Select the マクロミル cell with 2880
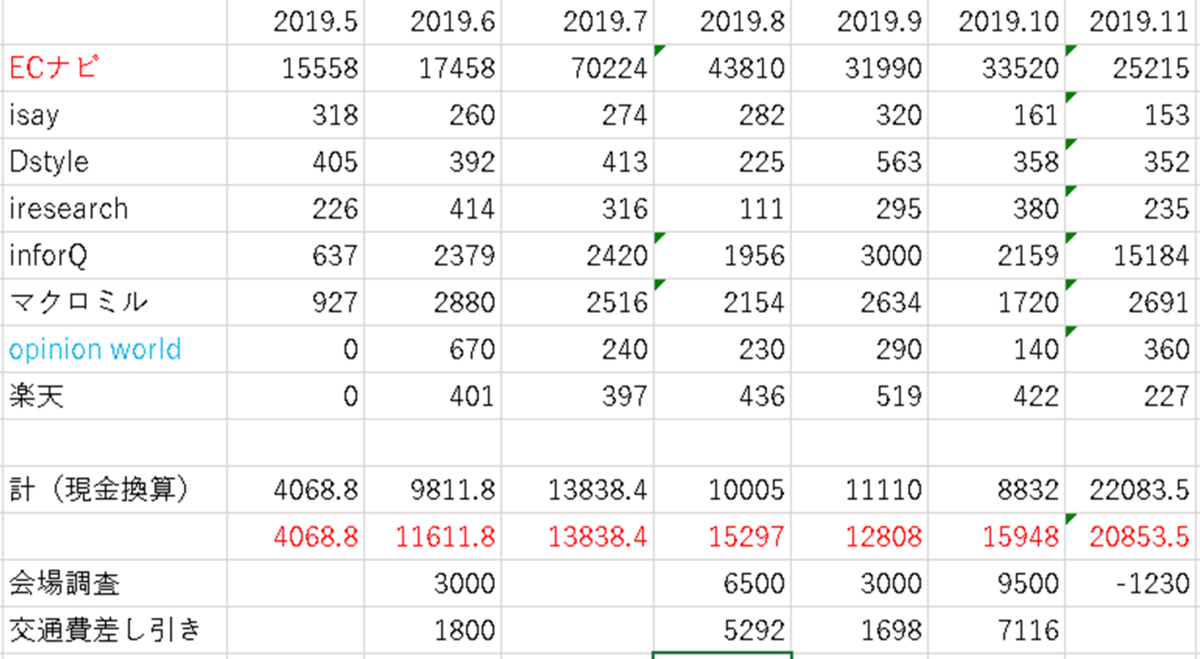 click(x=433, y=303)
